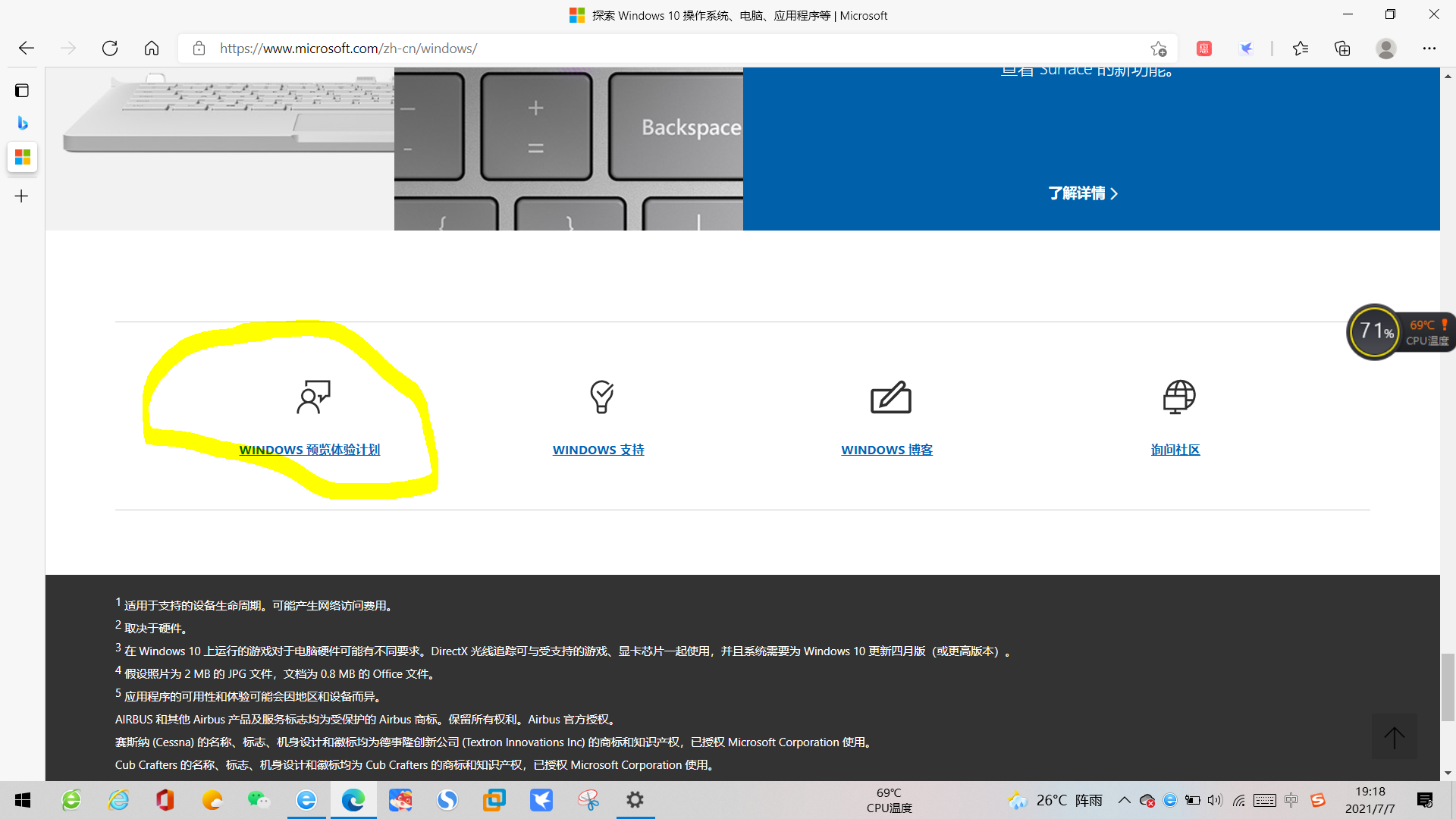This screenshot has width=1456, height=819.
Task: Open the Action Center notifications
Action: pos(1425,800)
